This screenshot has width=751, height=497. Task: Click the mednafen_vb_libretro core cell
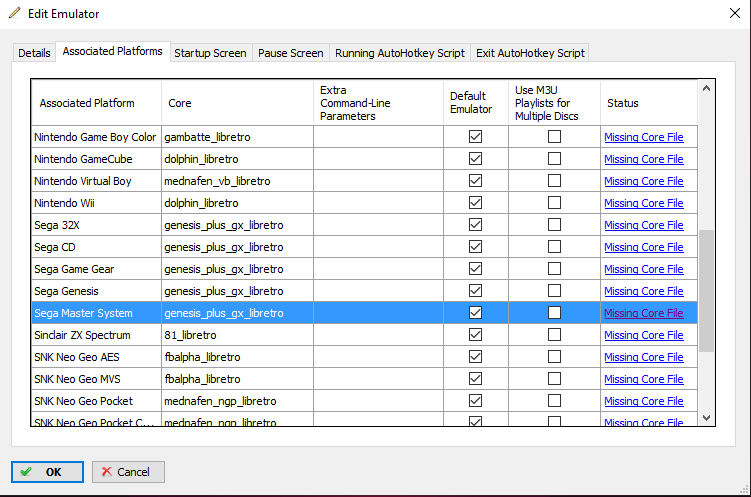(x=238, y=181)
